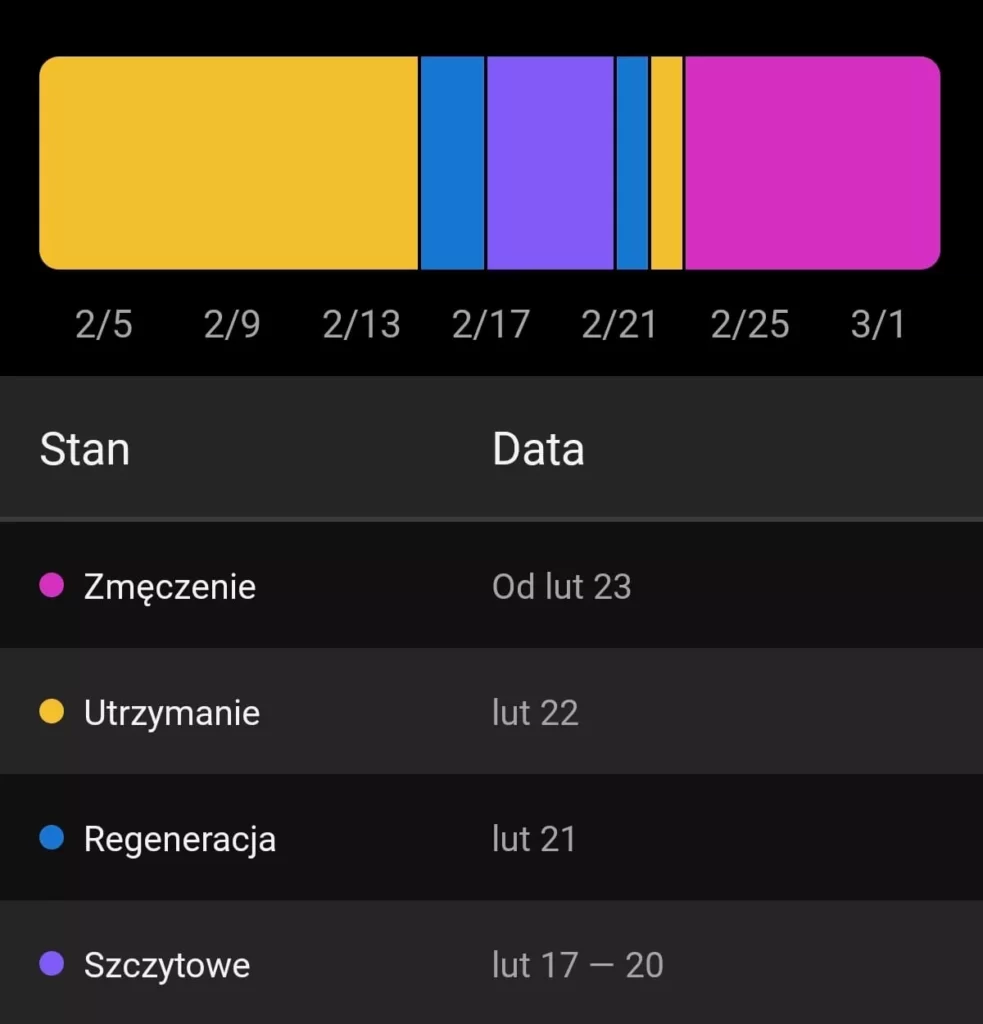This screenshot has width=983, height=1024.
Task: Click the 2/17 date axis label
Action: (490, 324)
